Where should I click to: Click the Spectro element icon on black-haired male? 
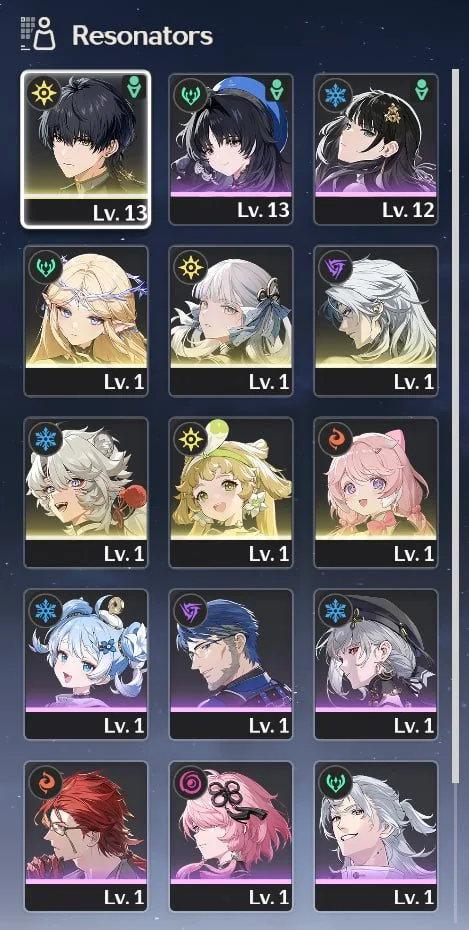click(x=44, y=93)
